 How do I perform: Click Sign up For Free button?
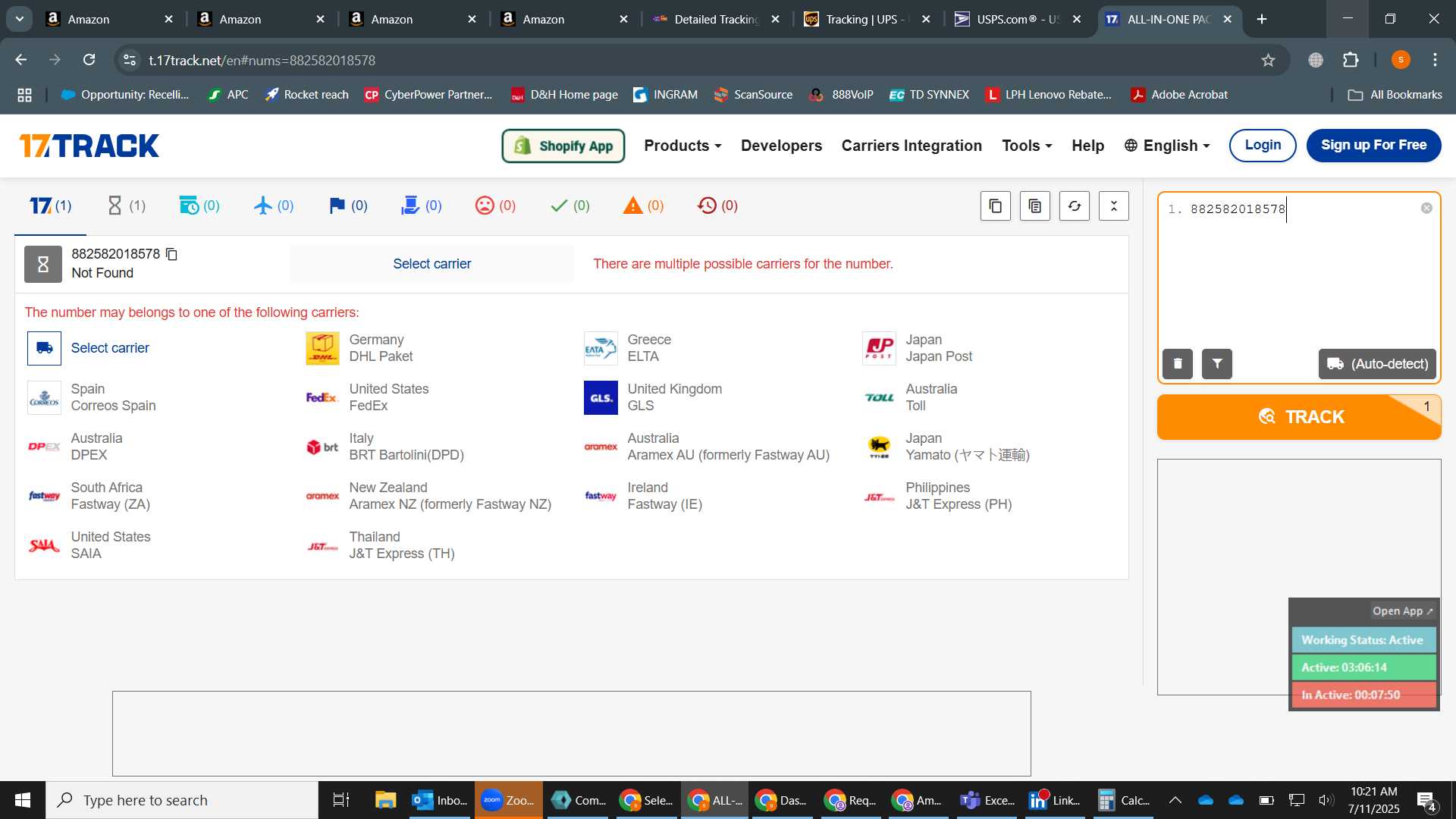point(1373,146)
